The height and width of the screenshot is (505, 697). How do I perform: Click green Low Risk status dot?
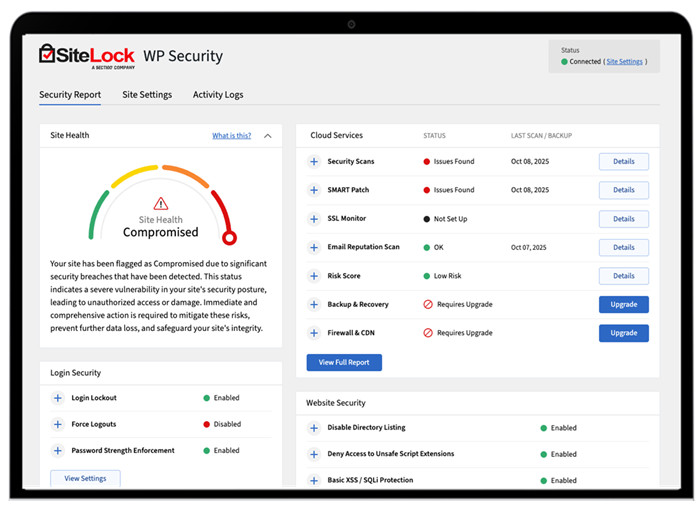[x=427, y=276]
